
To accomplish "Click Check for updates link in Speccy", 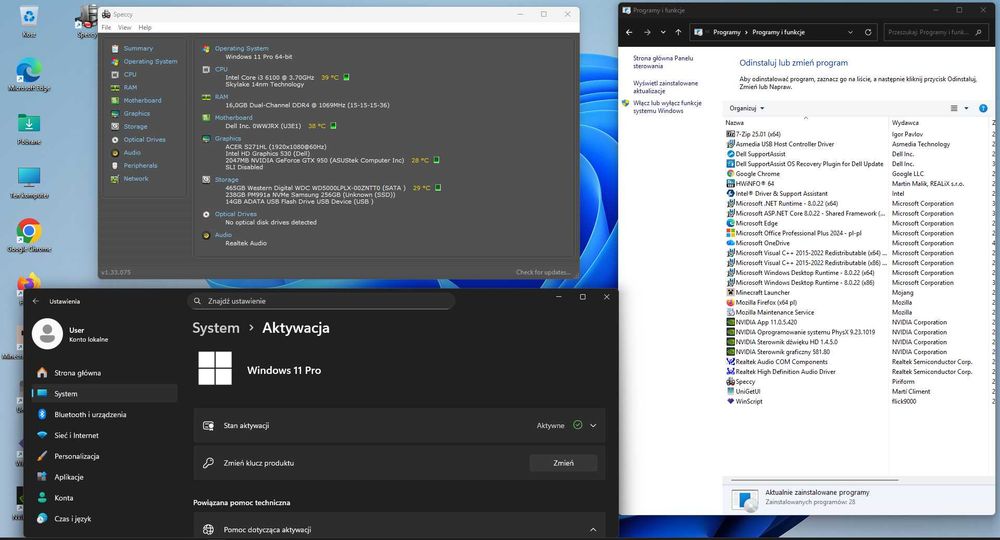I will tap(543, 272).
